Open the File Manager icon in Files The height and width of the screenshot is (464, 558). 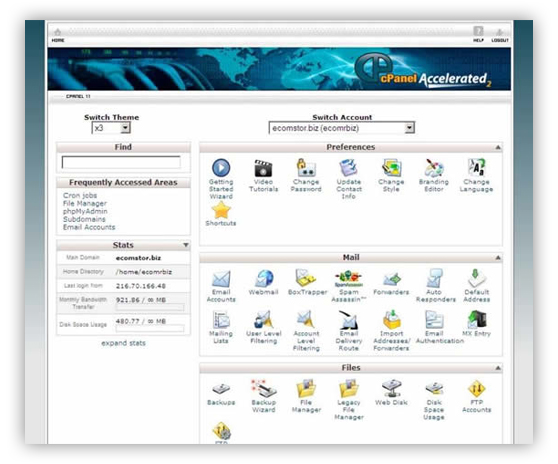coord(306,389)
